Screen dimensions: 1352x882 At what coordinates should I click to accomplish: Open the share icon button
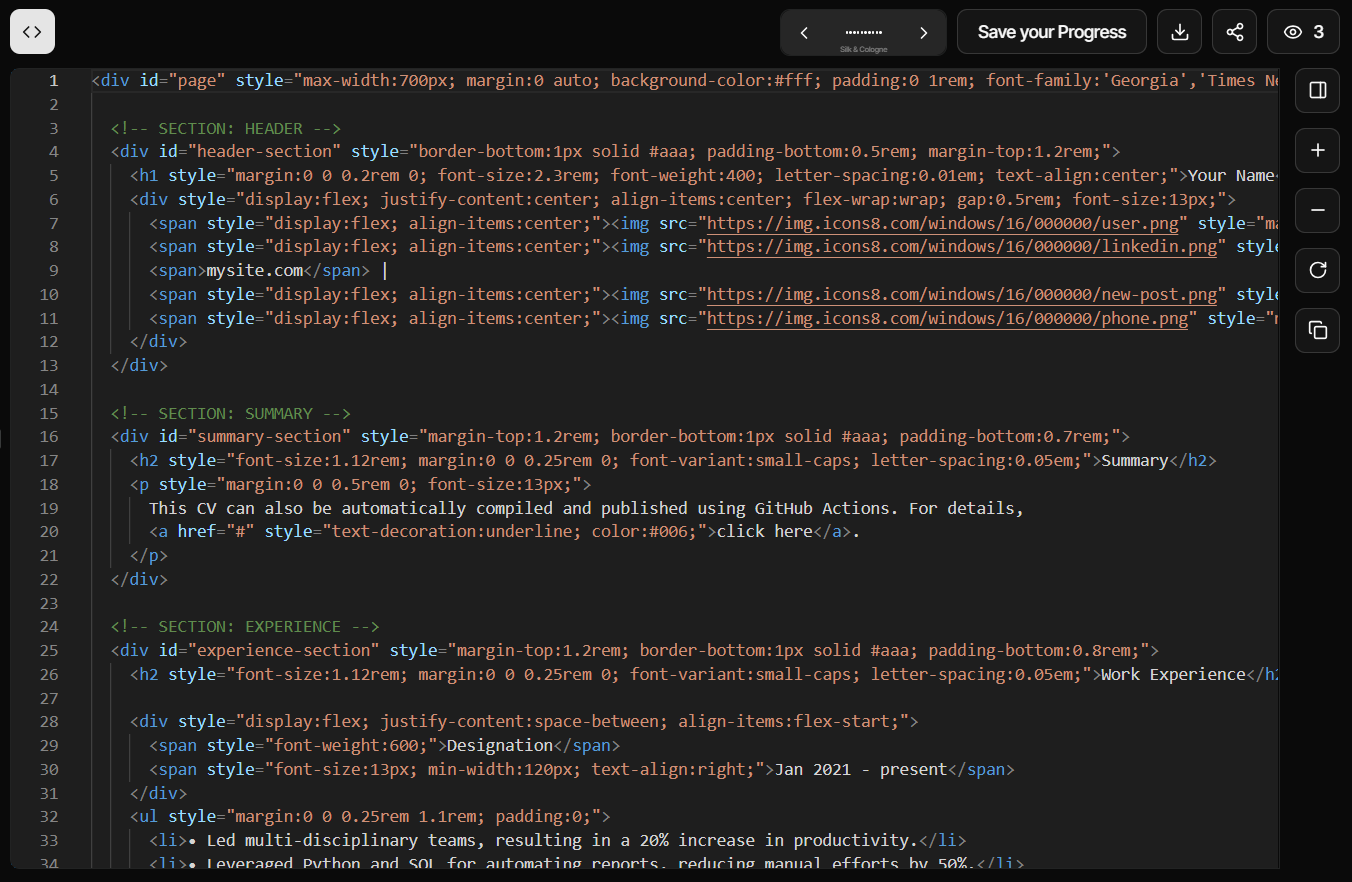pyautogui.click(x=1235, y=32)
